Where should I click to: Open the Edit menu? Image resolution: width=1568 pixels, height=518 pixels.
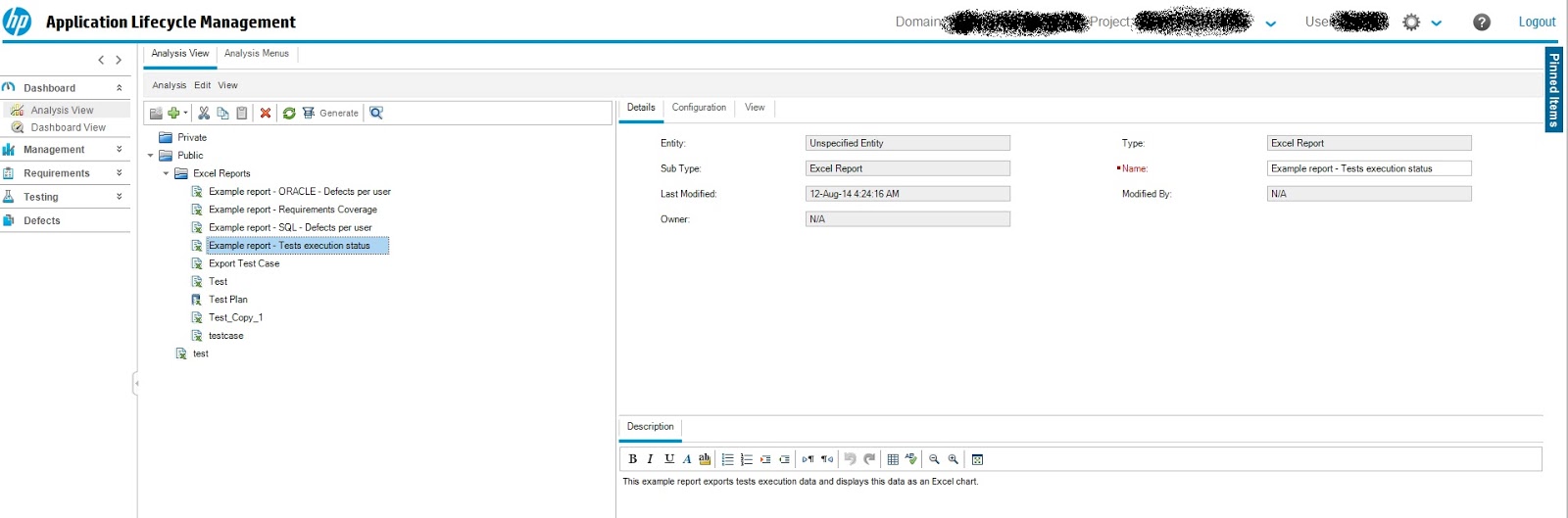pyautogui.click(x=203, y=85)
